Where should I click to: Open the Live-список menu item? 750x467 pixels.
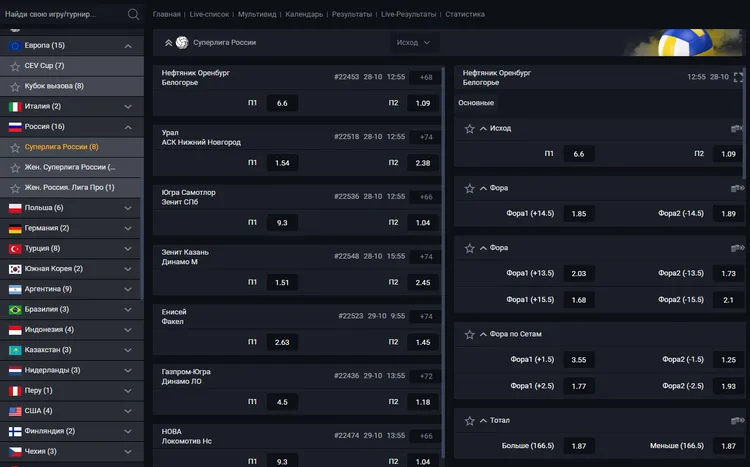pyautogui.click(x=212, y=15)
